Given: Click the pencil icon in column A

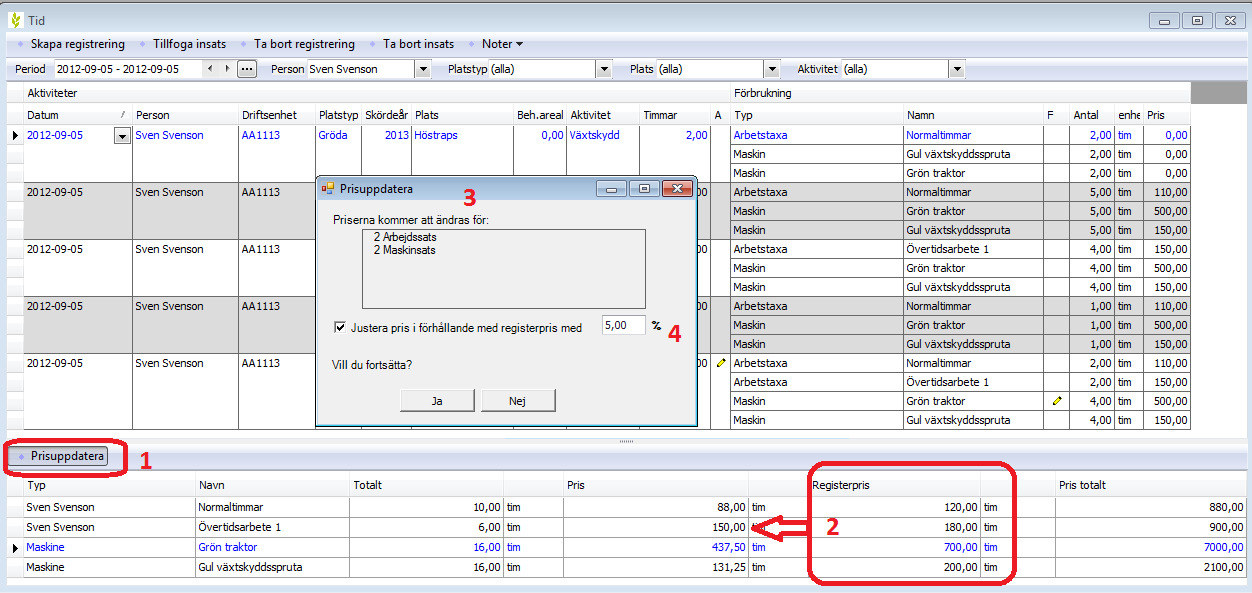Looking at the screenshot, I should click(x=720, y=363).
